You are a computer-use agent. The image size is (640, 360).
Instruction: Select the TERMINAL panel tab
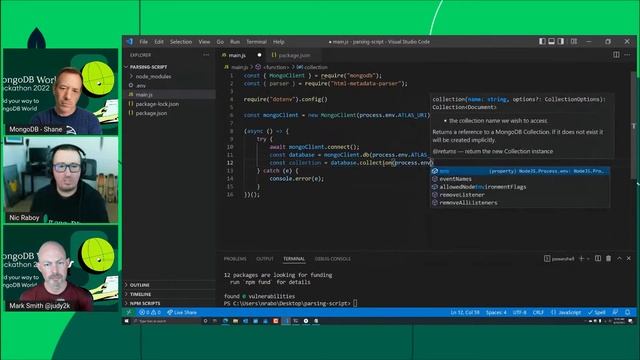pyautogui.click(x=294, y=259)
